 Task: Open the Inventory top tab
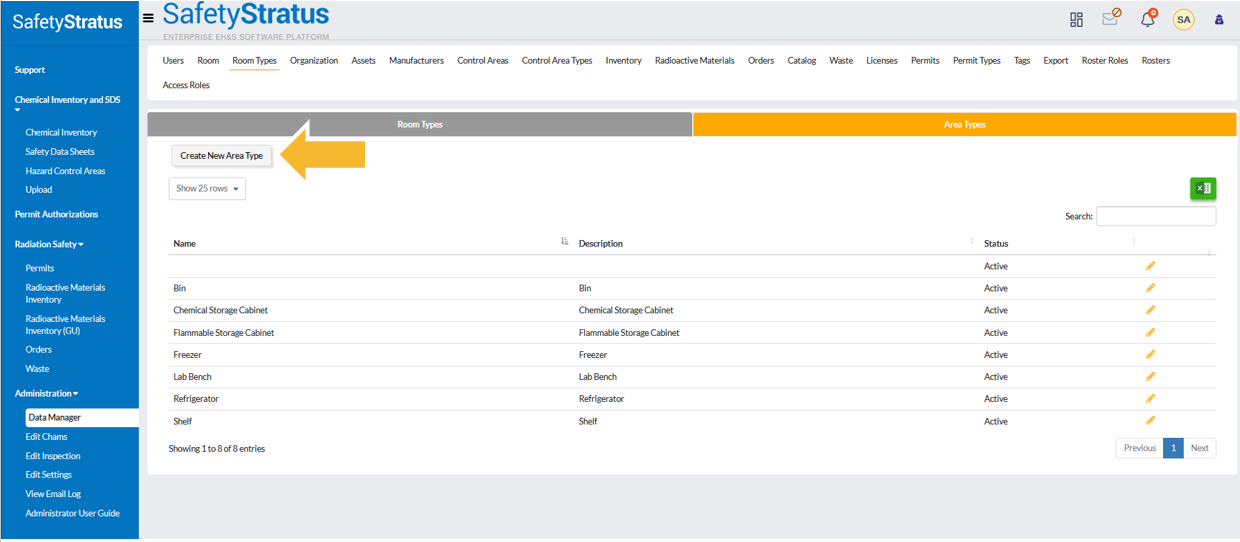(623, 60)
